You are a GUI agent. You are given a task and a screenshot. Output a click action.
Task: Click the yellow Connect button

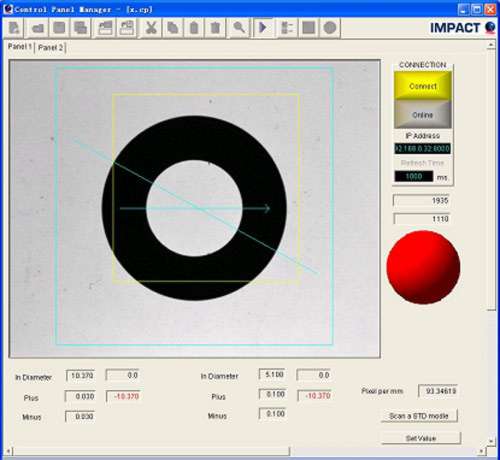[x=423, y=86]
